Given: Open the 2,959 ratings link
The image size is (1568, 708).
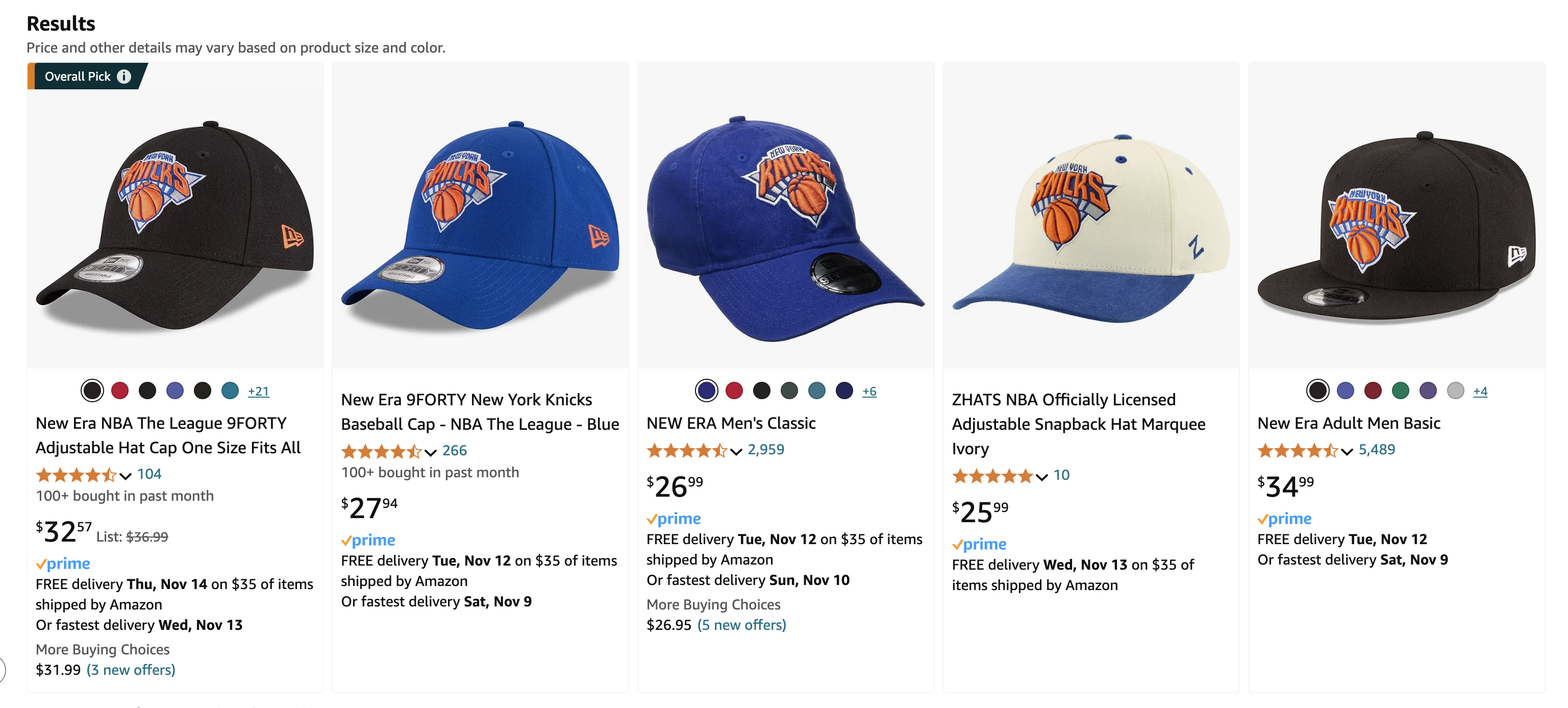Looking at the screenshot, I should 766,450.
